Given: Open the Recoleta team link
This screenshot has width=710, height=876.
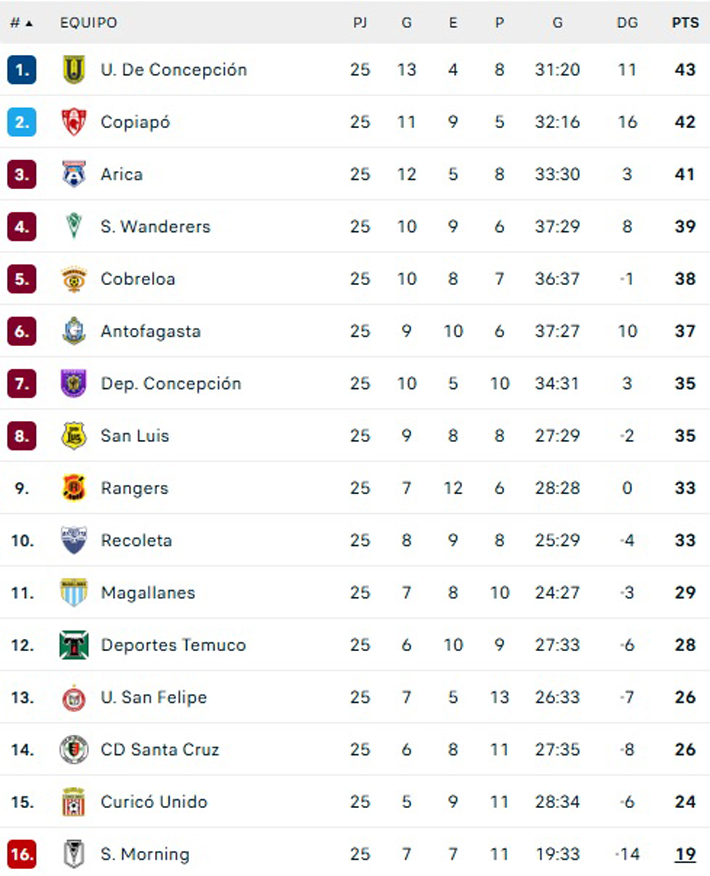Looking at the screenshot, I should 136,541.
